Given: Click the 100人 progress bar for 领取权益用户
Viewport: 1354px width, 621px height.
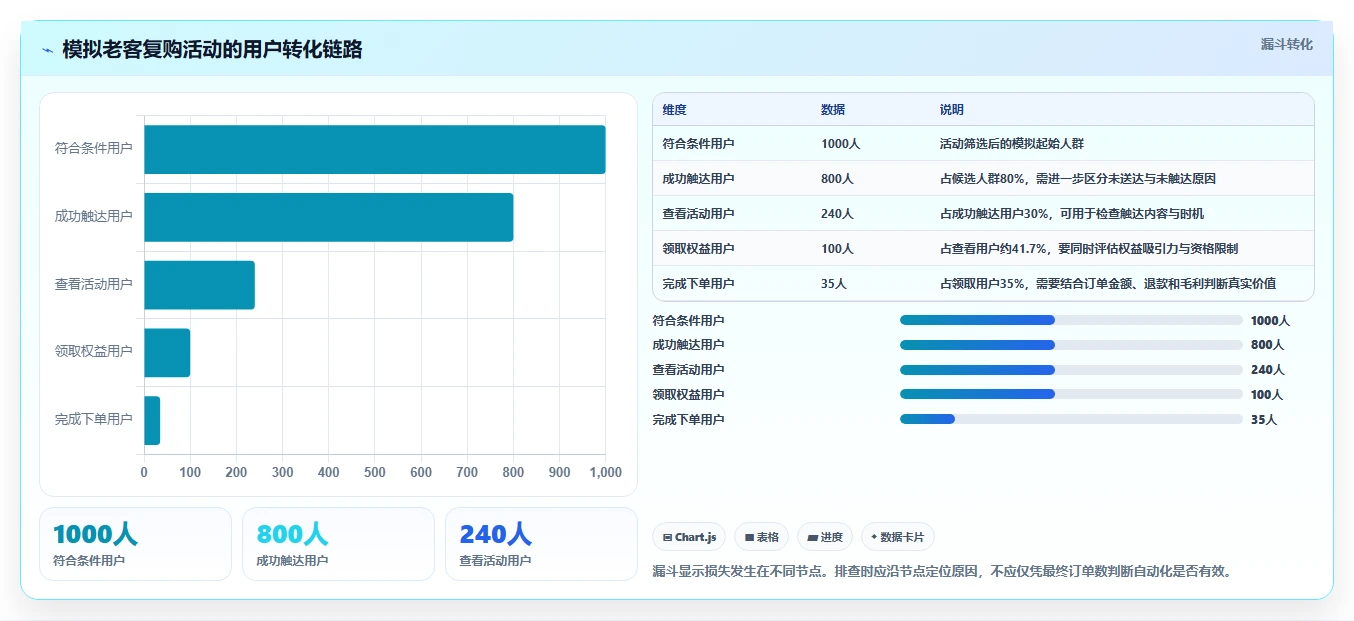Looking at the screenshot, I should click(1071, 395).
